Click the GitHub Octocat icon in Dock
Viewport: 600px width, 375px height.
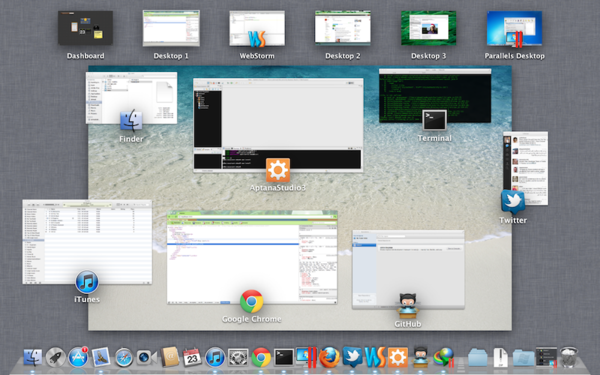(x=421, y=357)
